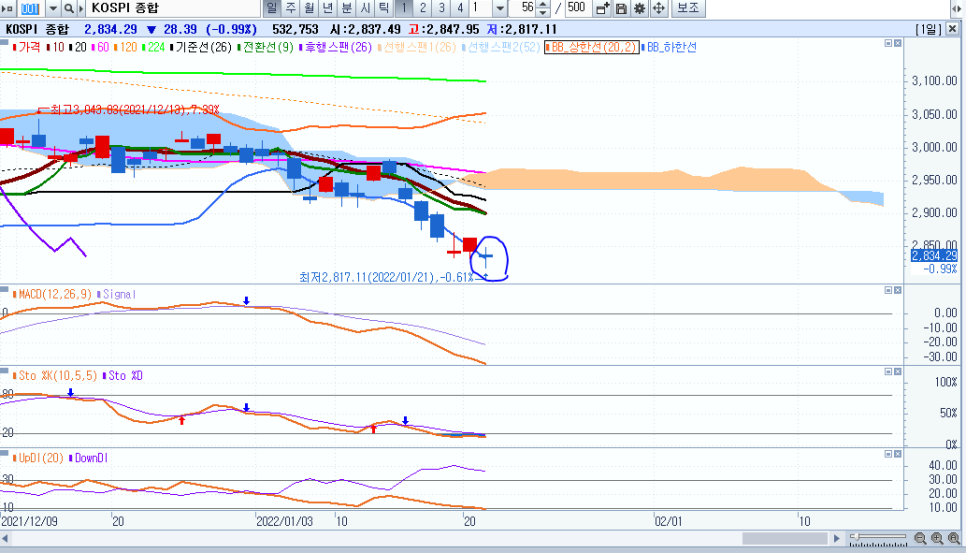Click the 224-day moving average legend

(x=153, y=47)
